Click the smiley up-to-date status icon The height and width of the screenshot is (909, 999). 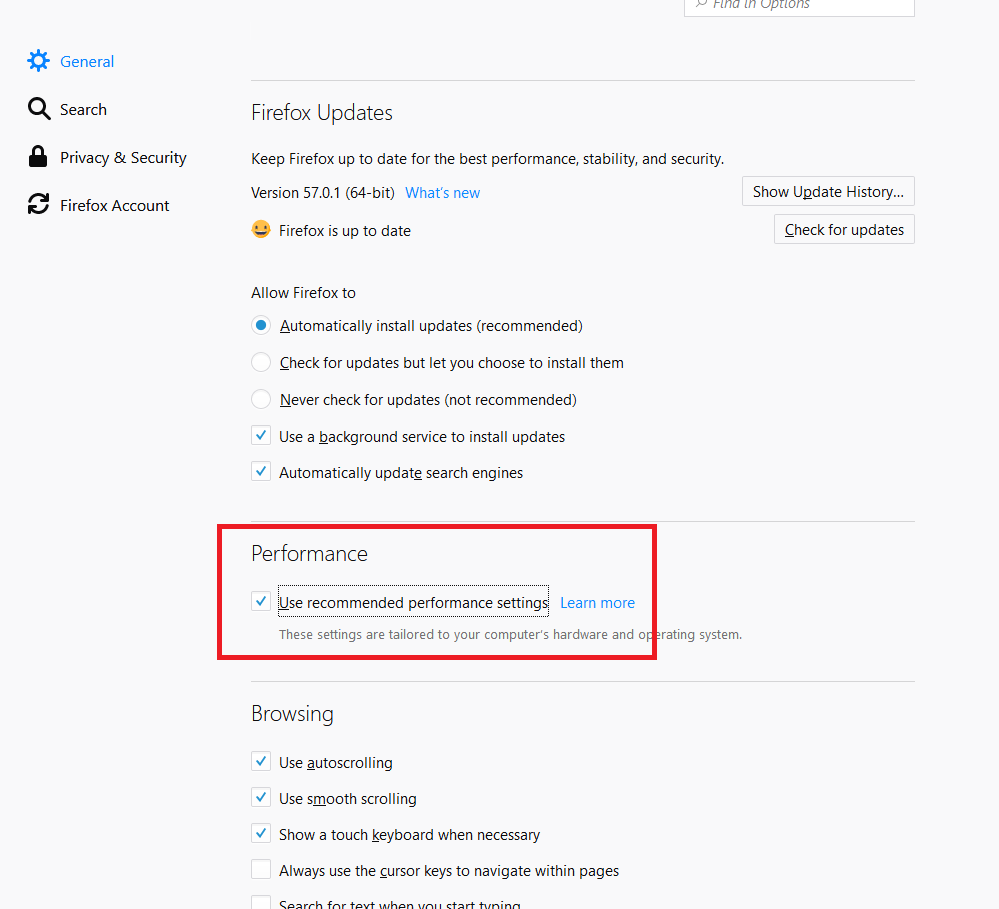[261, 229]
